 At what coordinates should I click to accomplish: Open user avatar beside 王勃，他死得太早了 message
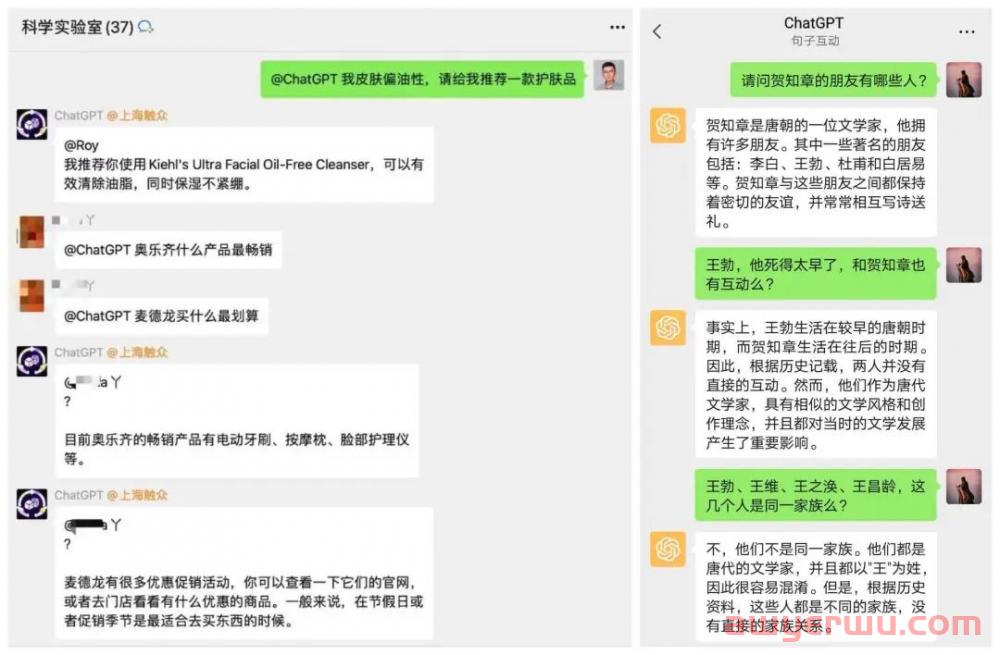click(x=964, y=265)
